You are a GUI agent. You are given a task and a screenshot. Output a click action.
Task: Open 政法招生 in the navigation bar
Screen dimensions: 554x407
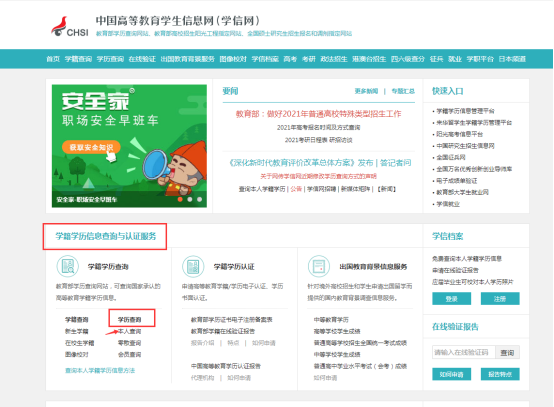click(x=334, y=59)
